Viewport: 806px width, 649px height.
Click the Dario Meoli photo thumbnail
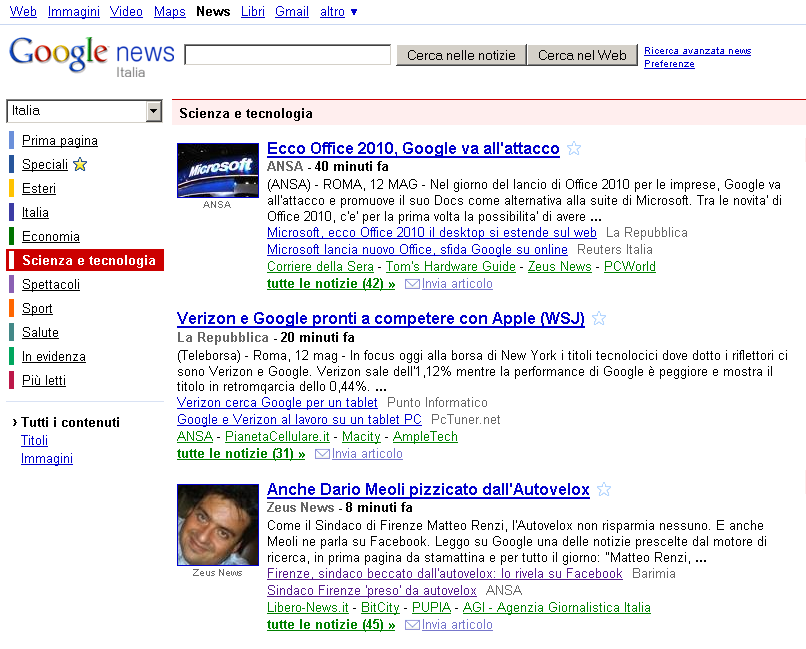218,525
